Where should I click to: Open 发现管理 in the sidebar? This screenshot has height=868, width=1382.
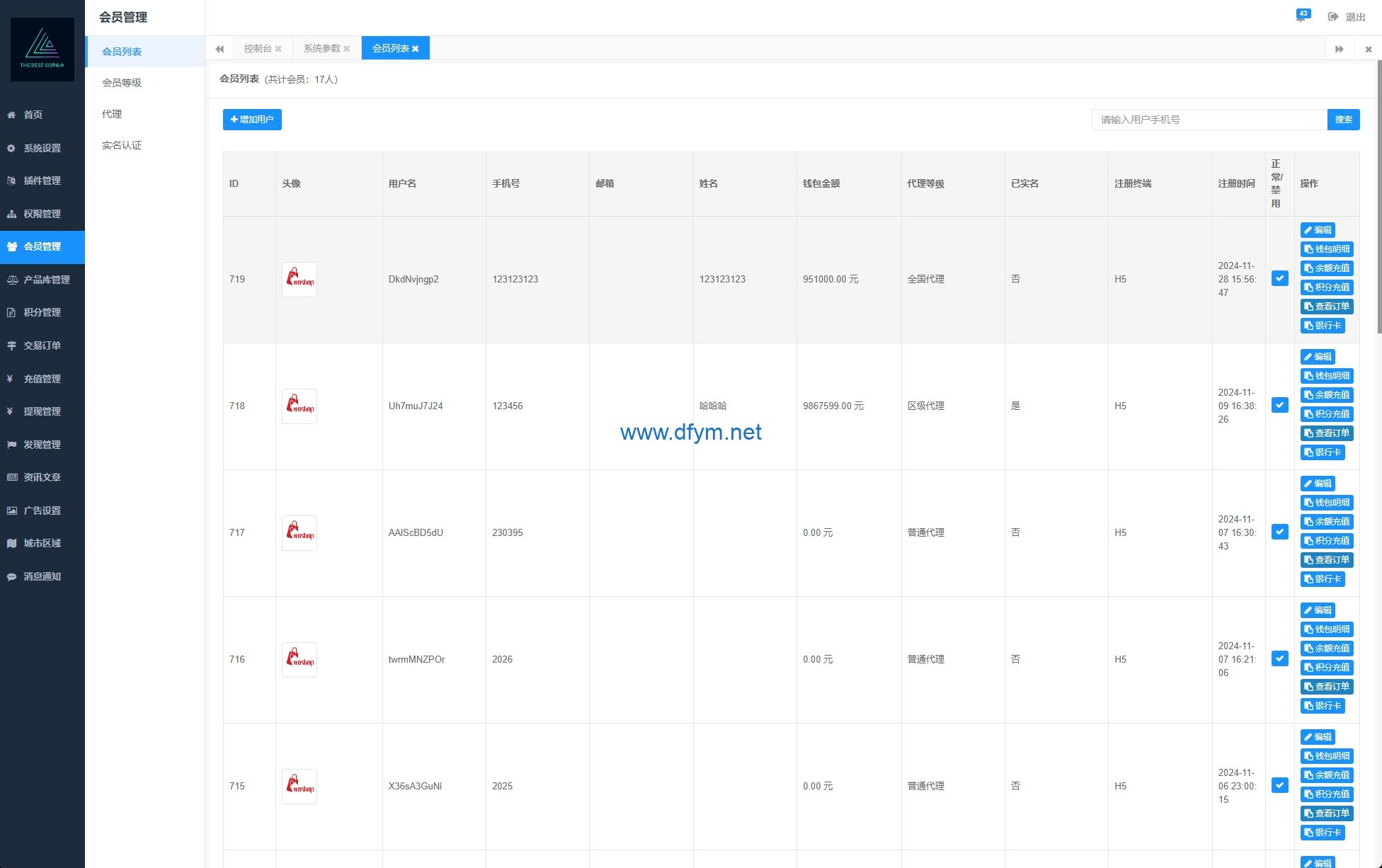[42, 445]
